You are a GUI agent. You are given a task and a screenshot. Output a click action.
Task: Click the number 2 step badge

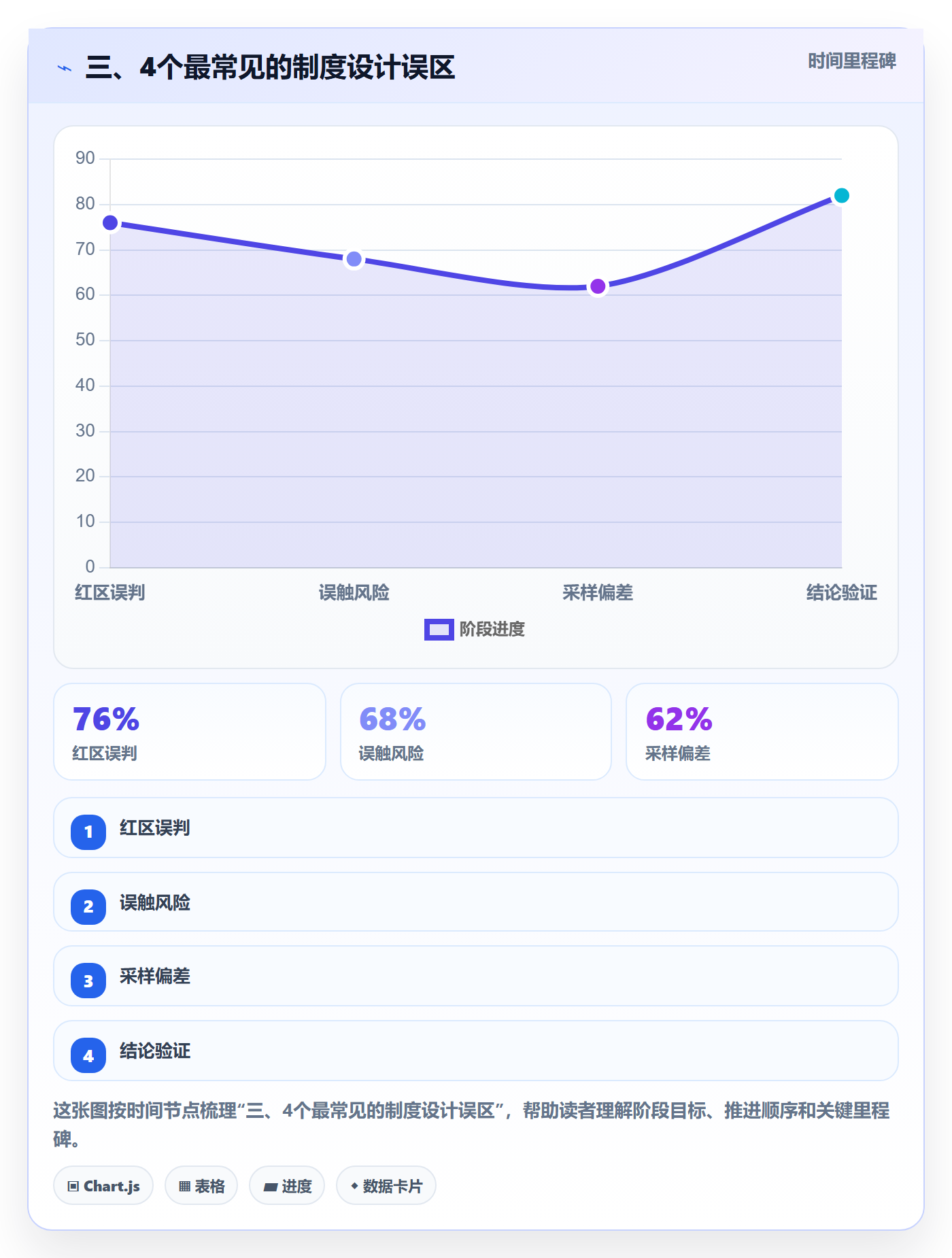click(x=88, y=906)
